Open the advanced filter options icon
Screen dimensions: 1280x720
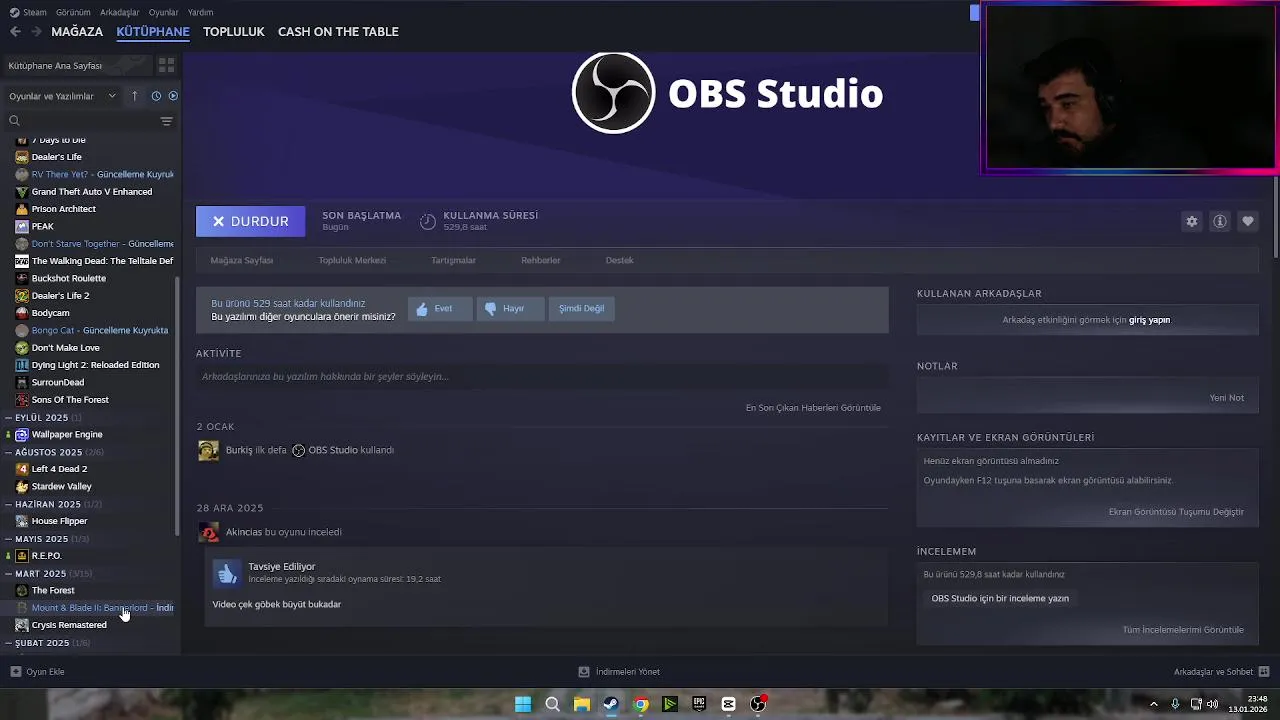(166, 121)
